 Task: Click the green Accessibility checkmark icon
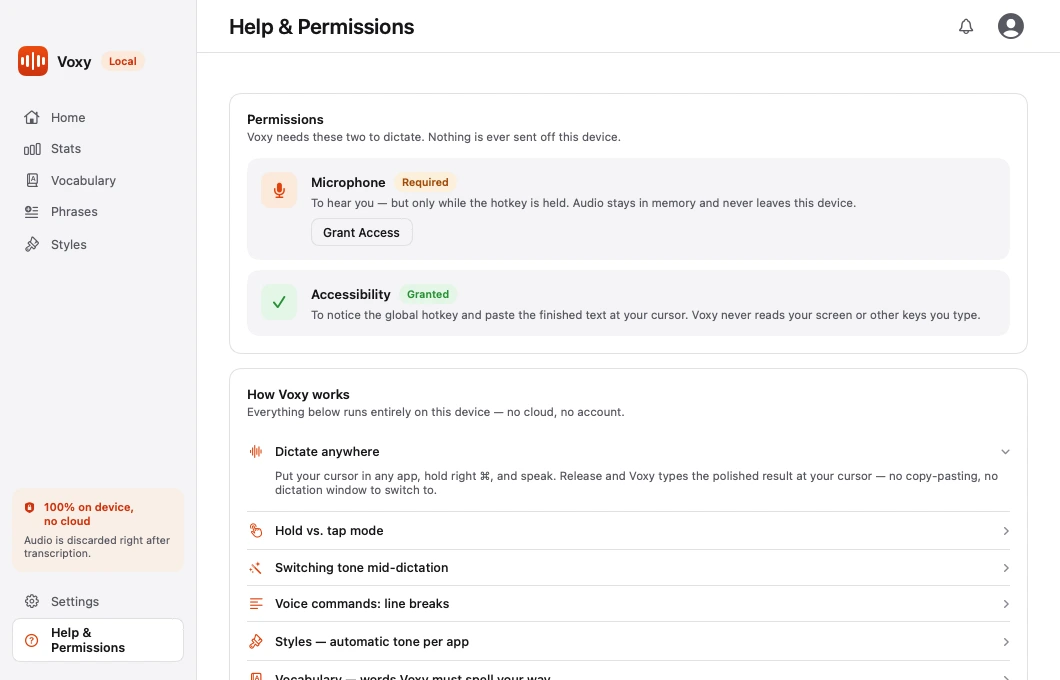pyautogui.click(x=279, y=302)
